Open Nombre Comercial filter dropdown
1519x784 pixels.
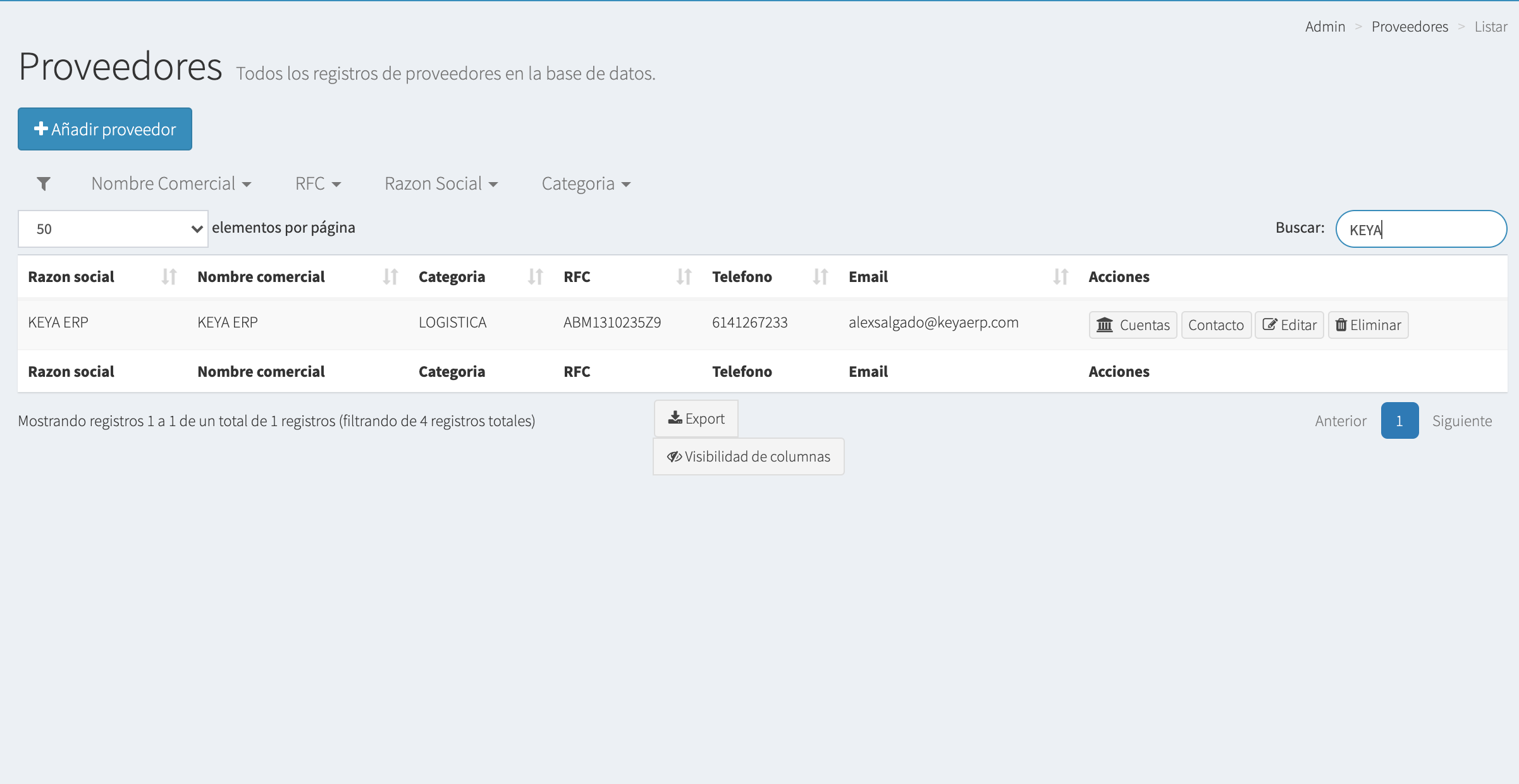point(171,184)
